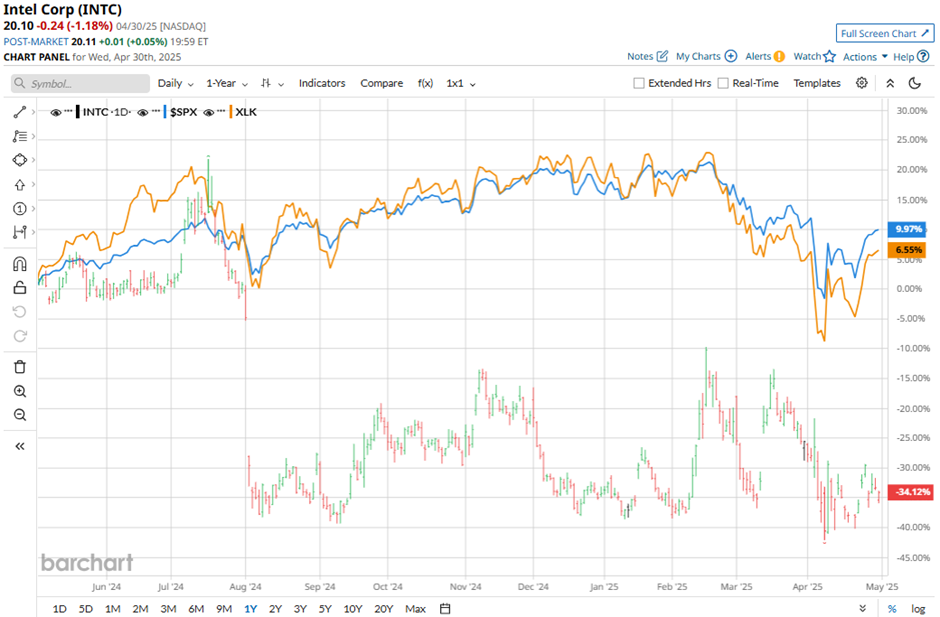This screenshot has height=617, width=940.
Task: Hide the XLK series eye icon
Action: coord(209,112)
